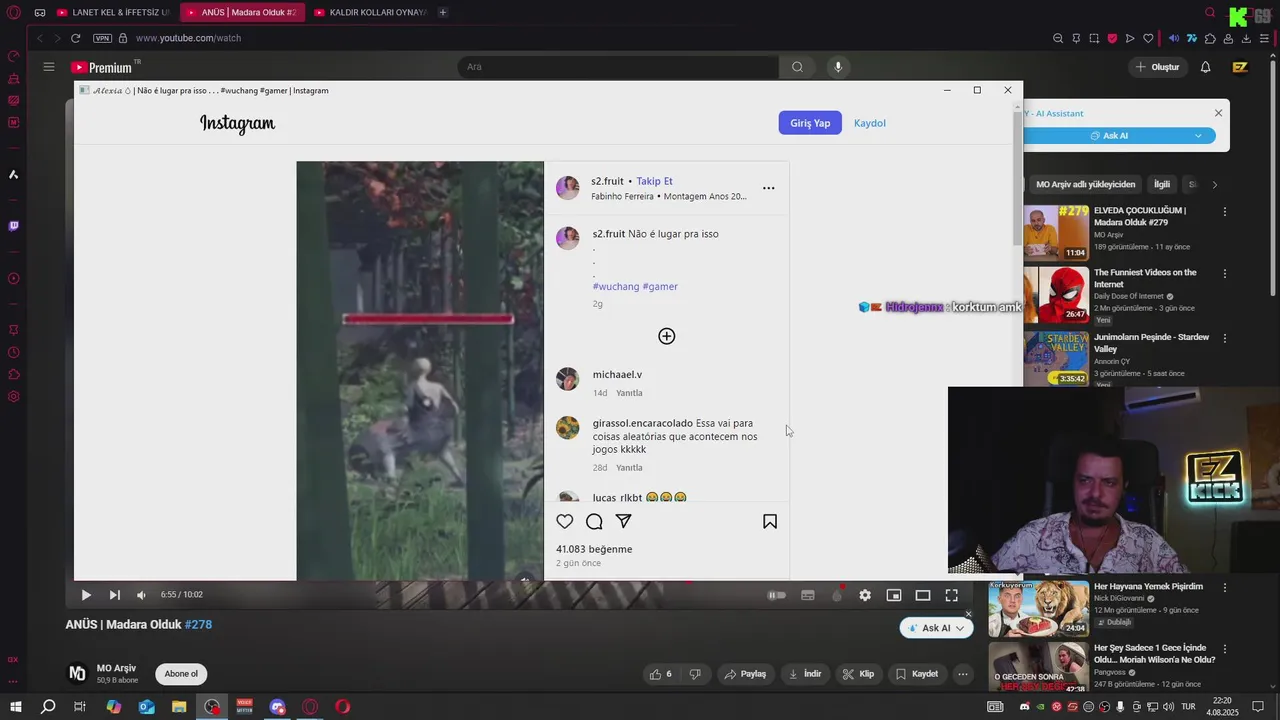This screenshot has height=720, width=1280.
Task: Click the Klip scissors button
Action: [x=858, y=674]
